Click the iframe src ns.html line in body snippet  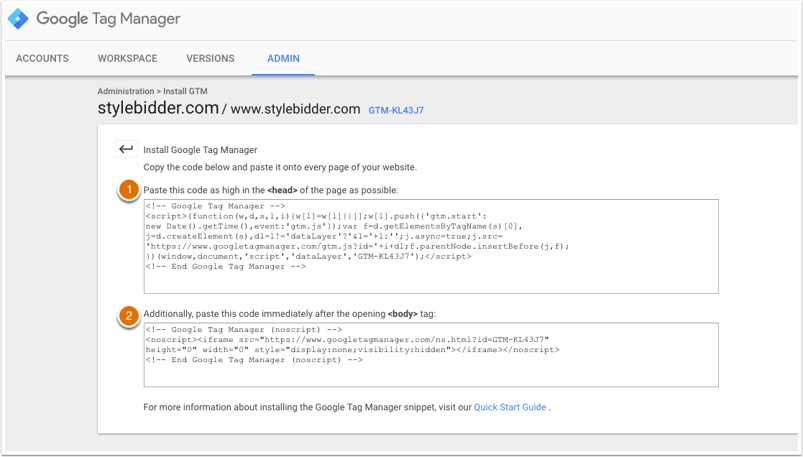[347, 340]
